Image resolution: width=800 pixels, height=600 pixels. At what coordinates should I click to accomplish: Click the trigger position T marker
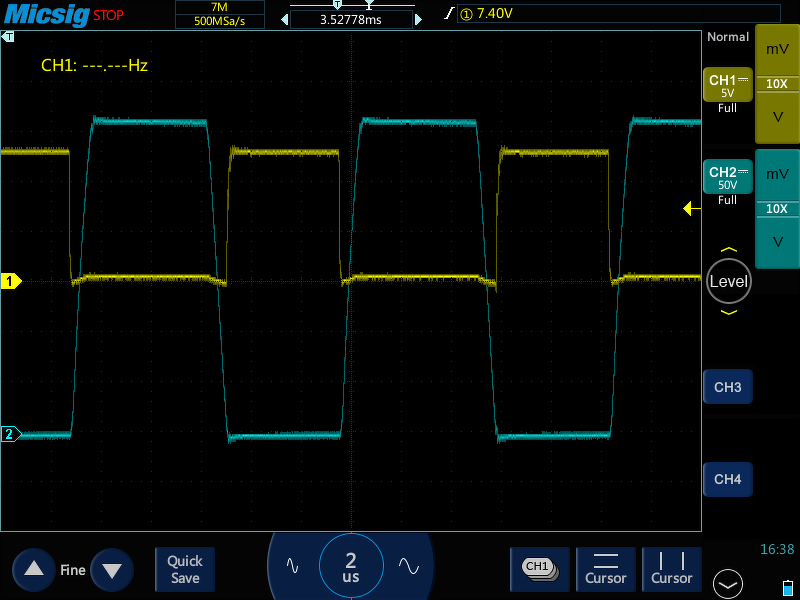(x=8, y=37)
